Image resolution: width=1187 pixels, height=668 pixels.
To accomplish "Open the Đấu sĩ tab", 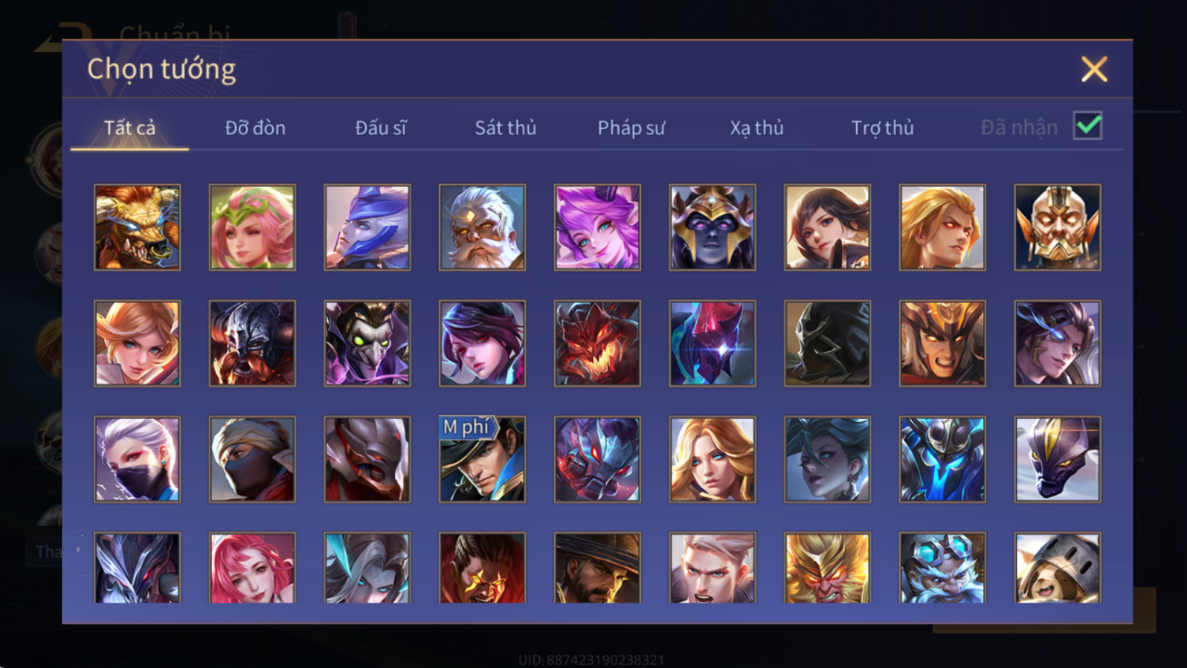I will (x=381, y=128).
